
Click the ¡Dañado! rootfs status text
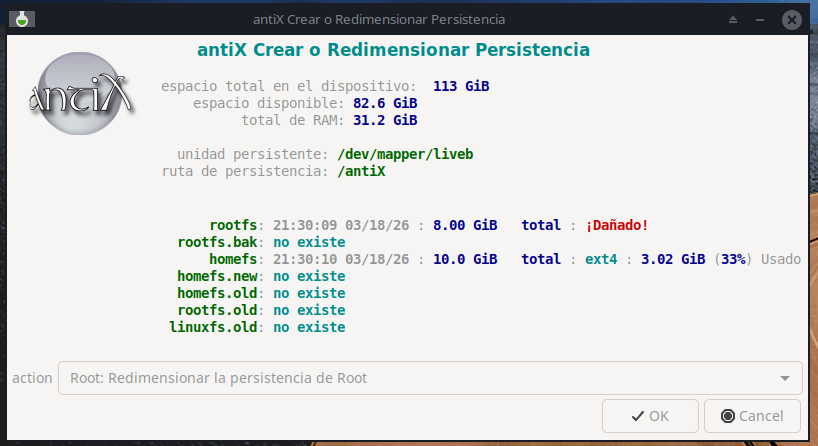(617, 225)
